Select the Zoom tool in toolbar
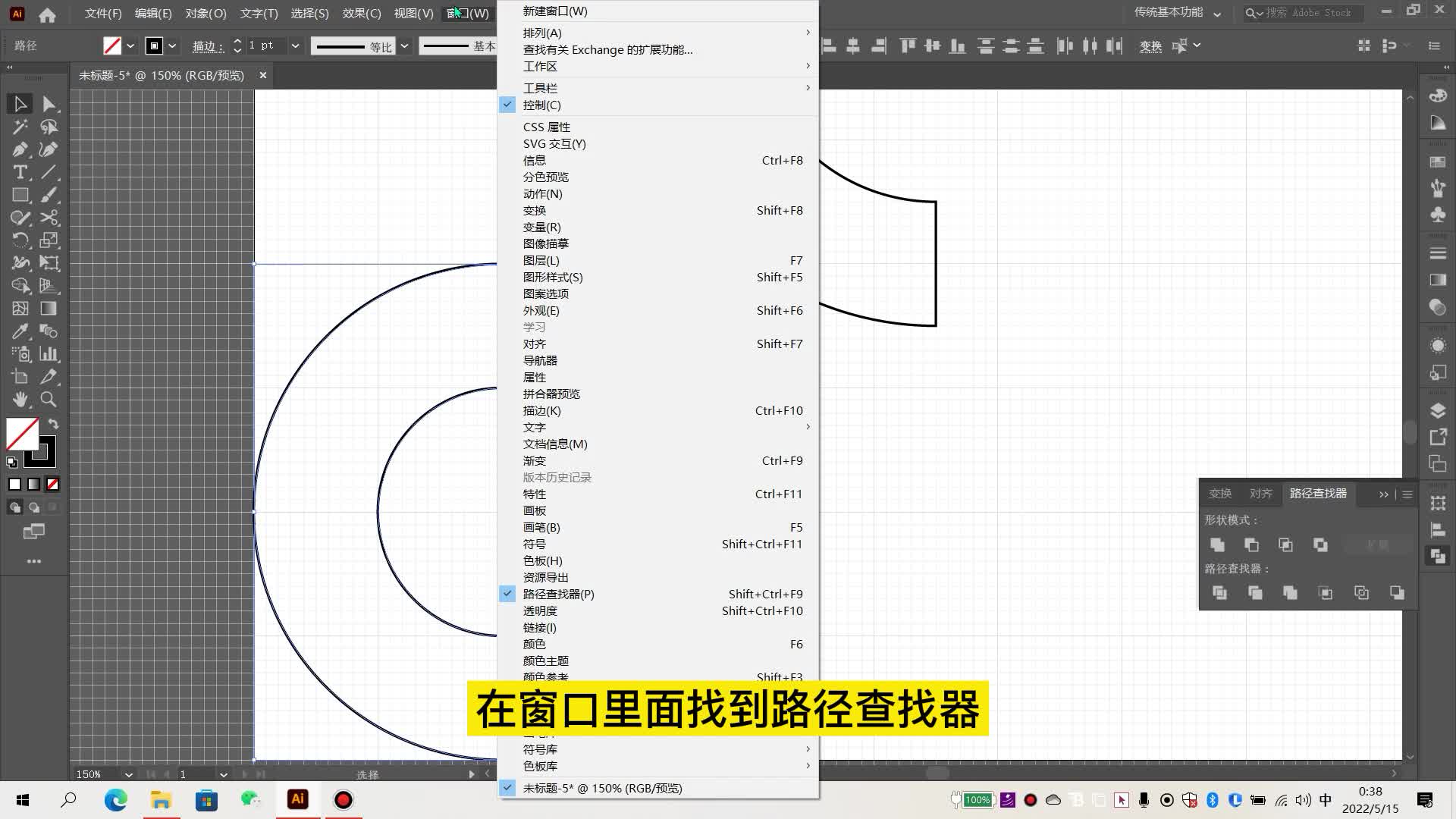 [x=49, y=400]
